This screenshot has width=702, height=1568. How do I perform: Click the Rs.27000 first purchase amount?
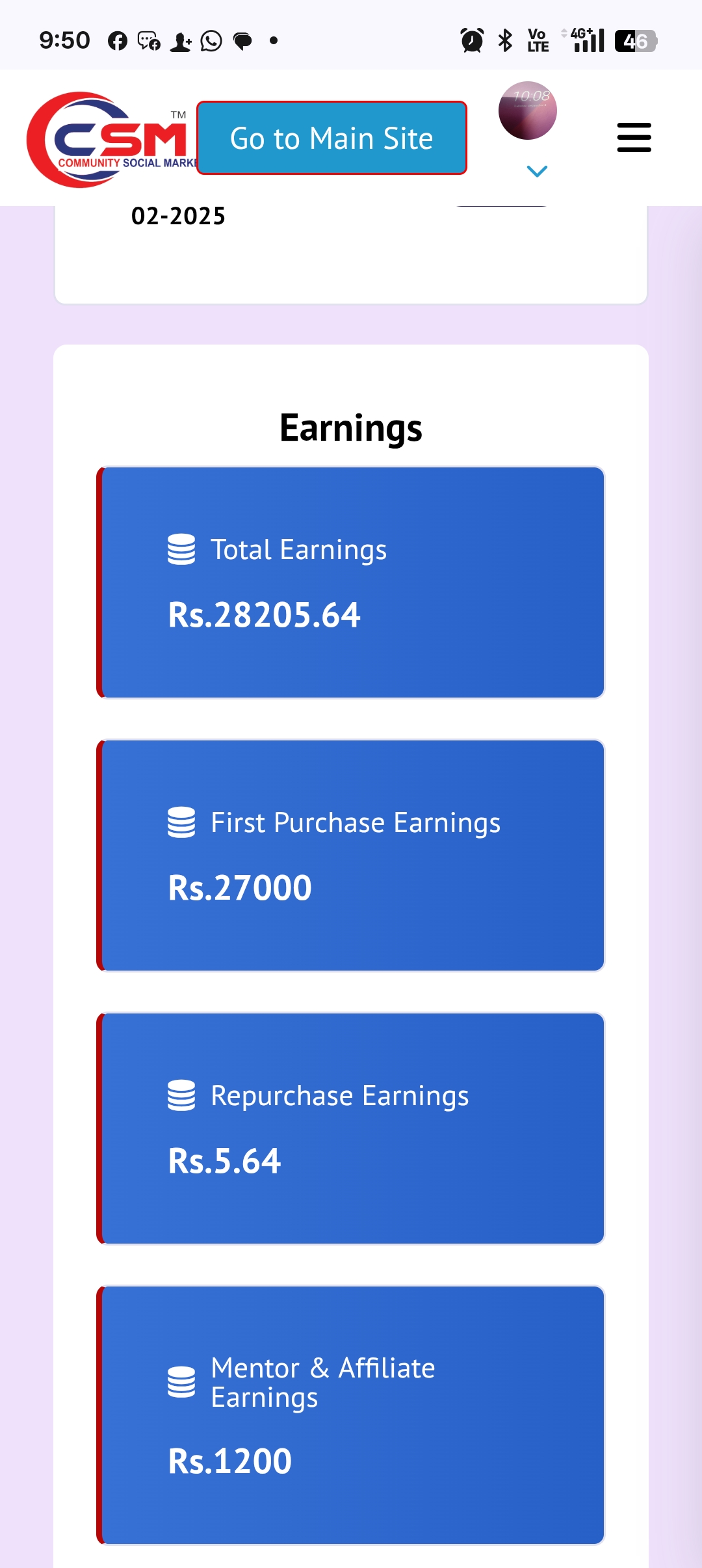coord(240,888)
